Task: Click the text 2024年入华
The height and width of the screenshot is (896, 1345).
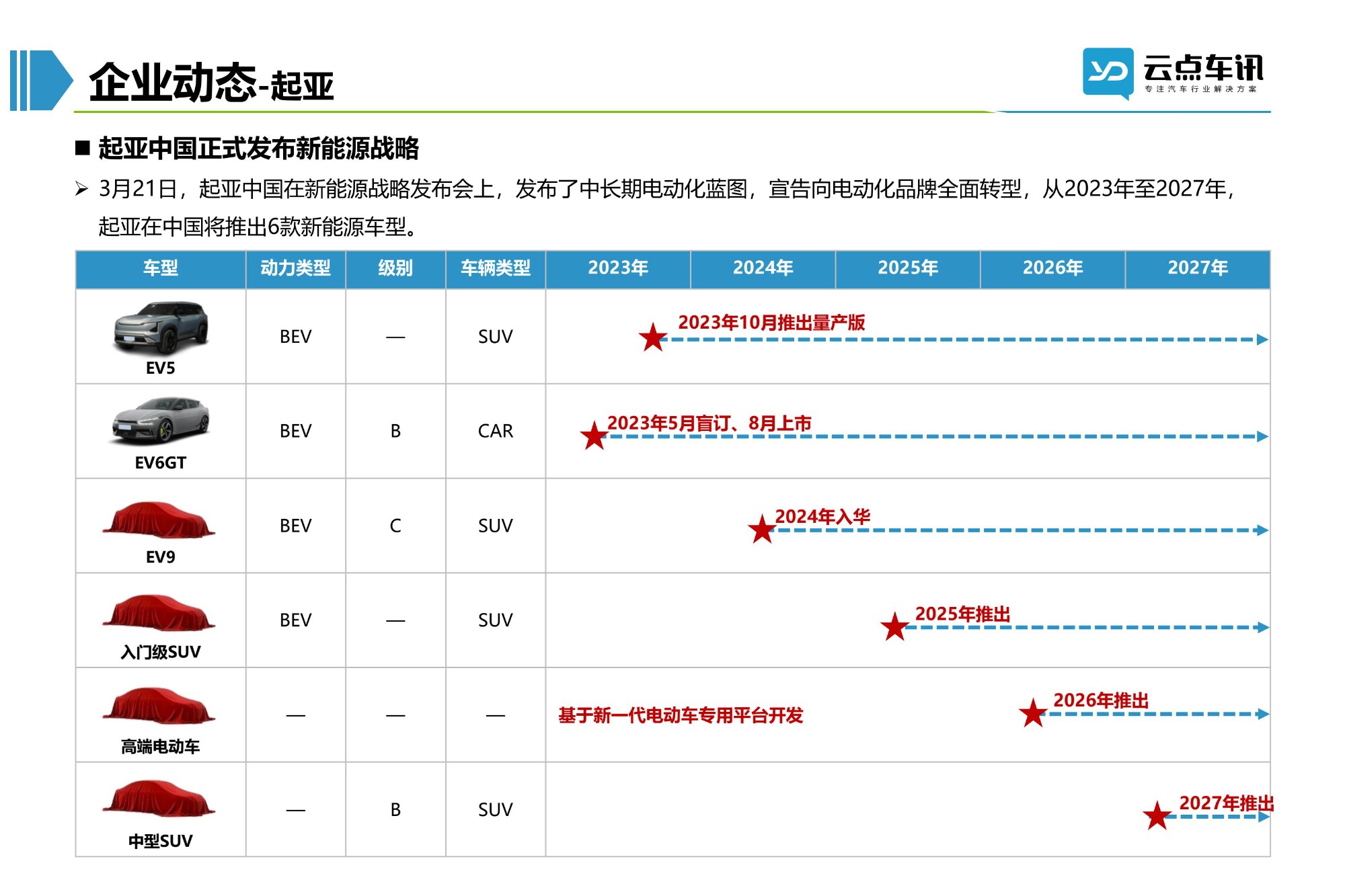Action: (822, 517)
